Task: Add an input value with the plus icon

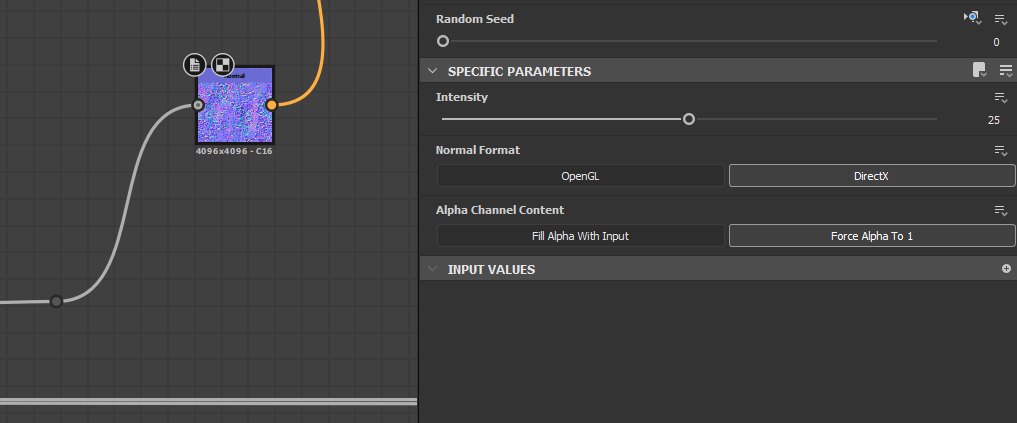Action: click(1006, 269)
